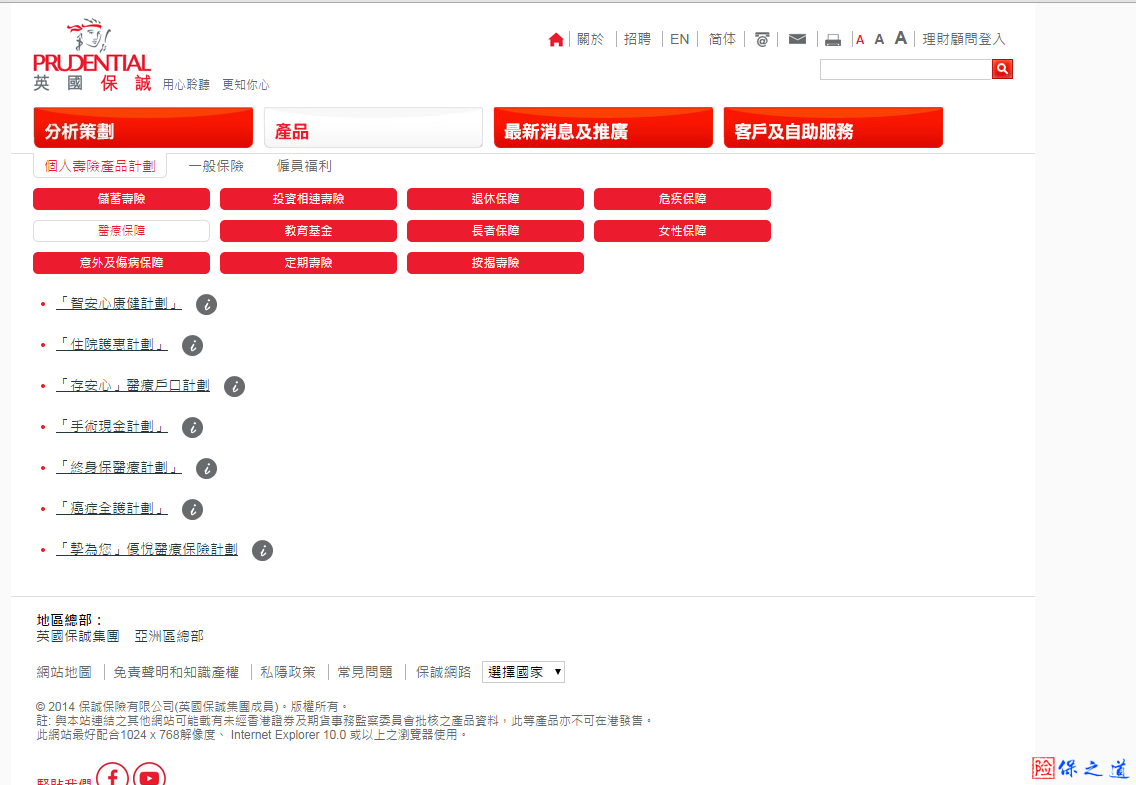
Task: Select the 教育基金 category button
Action: (x=309, y=231)
